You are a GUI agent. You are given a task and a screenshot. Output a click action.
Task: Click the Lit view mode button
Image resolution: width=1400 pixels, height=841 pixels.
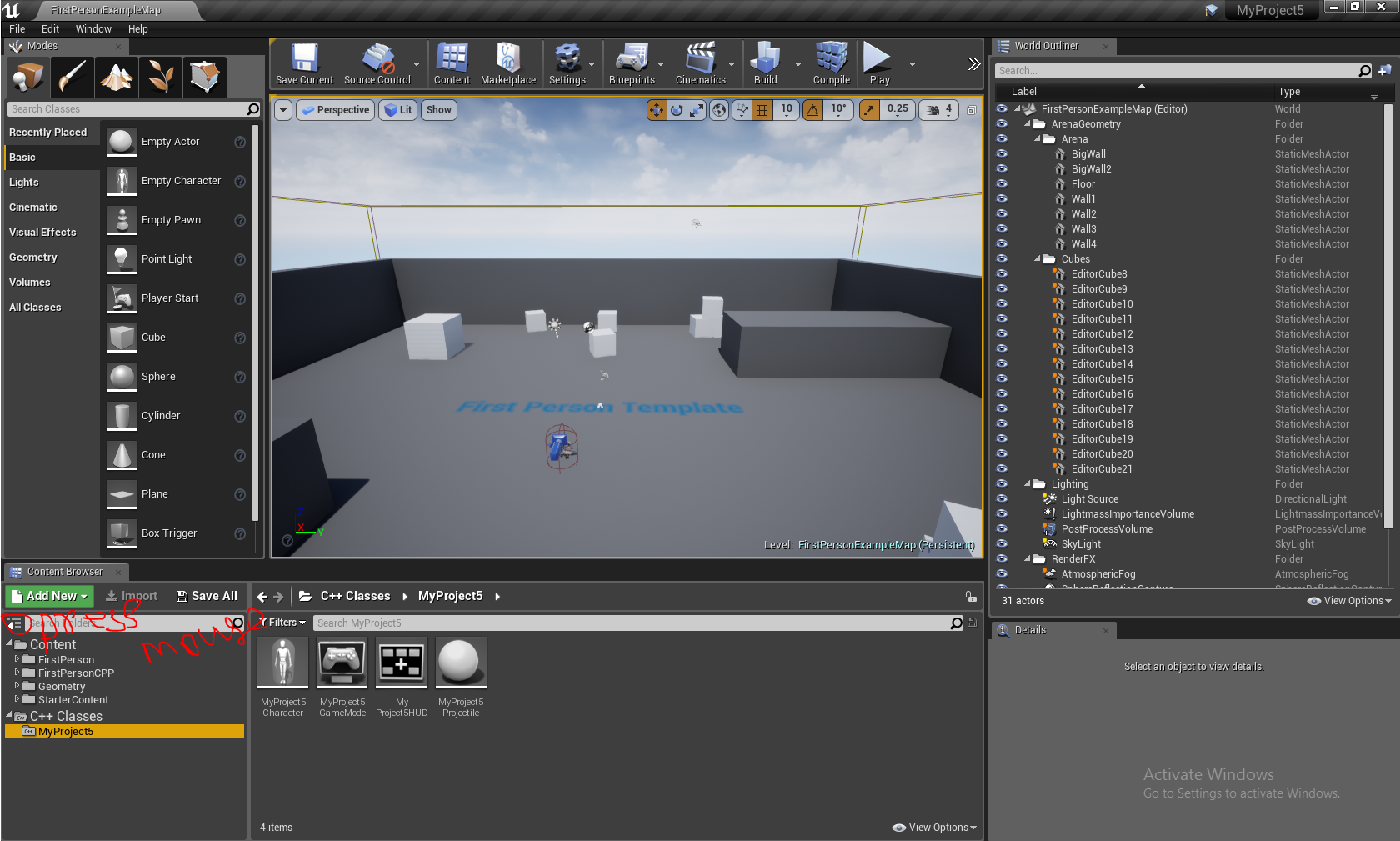[x=398, y=110]
